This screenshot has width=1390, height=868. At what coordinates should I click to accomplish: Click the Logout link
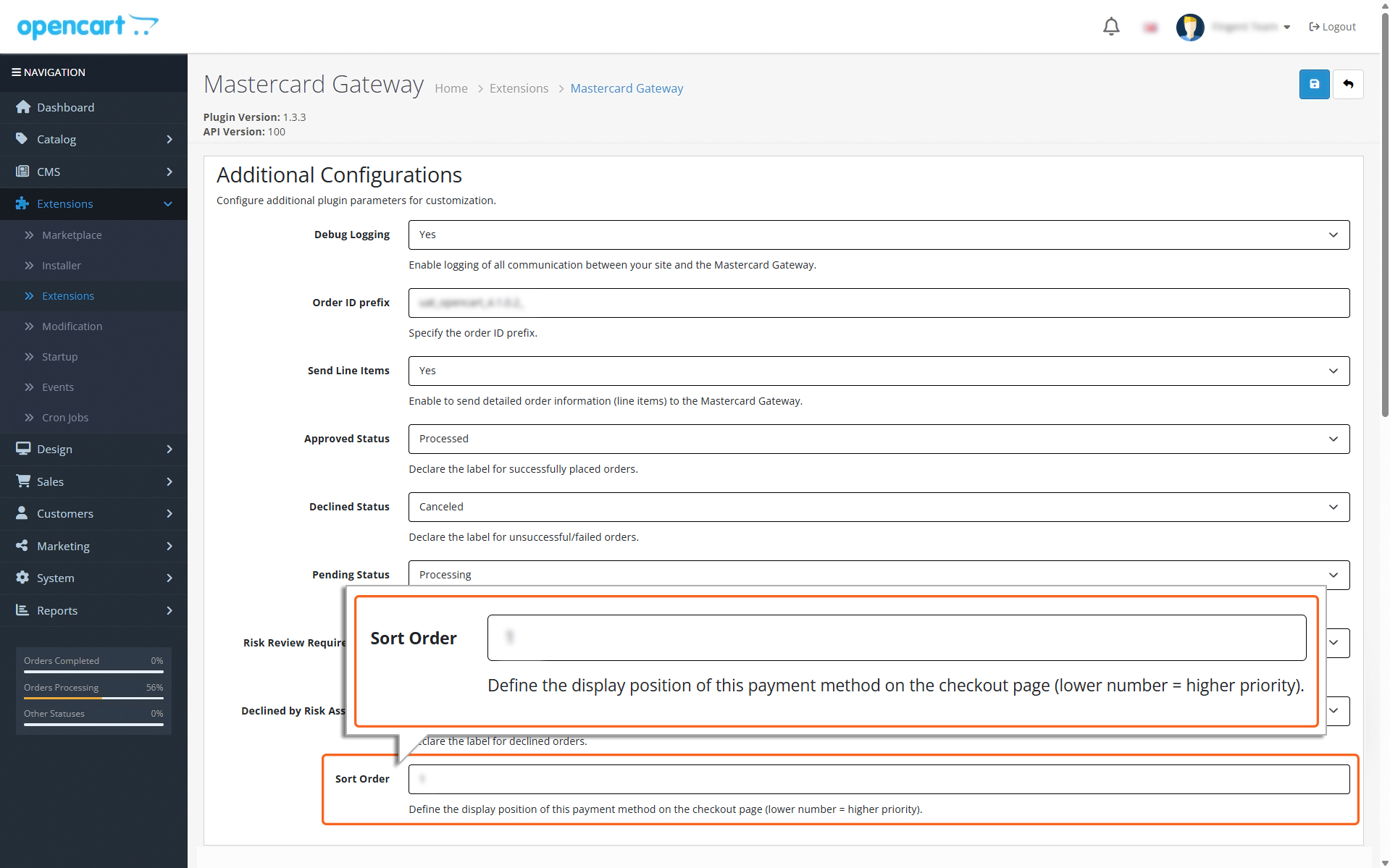click(1332, 27)
